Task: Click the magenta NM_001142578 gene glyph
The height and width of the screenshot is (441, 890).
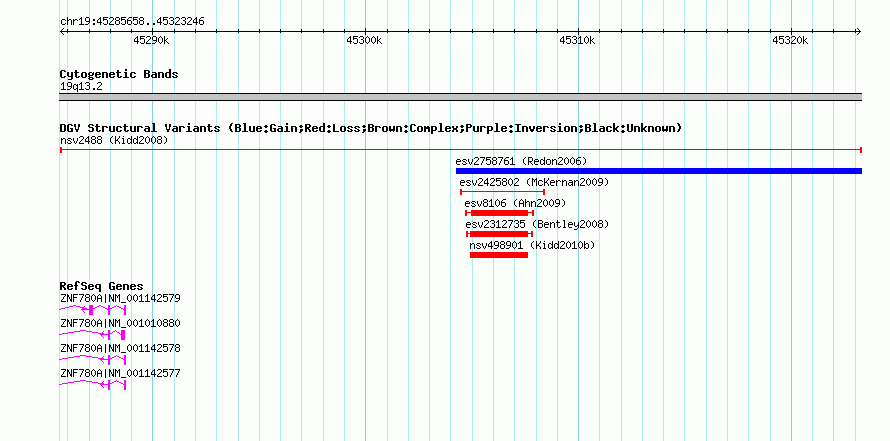Action: click(93, 360)
